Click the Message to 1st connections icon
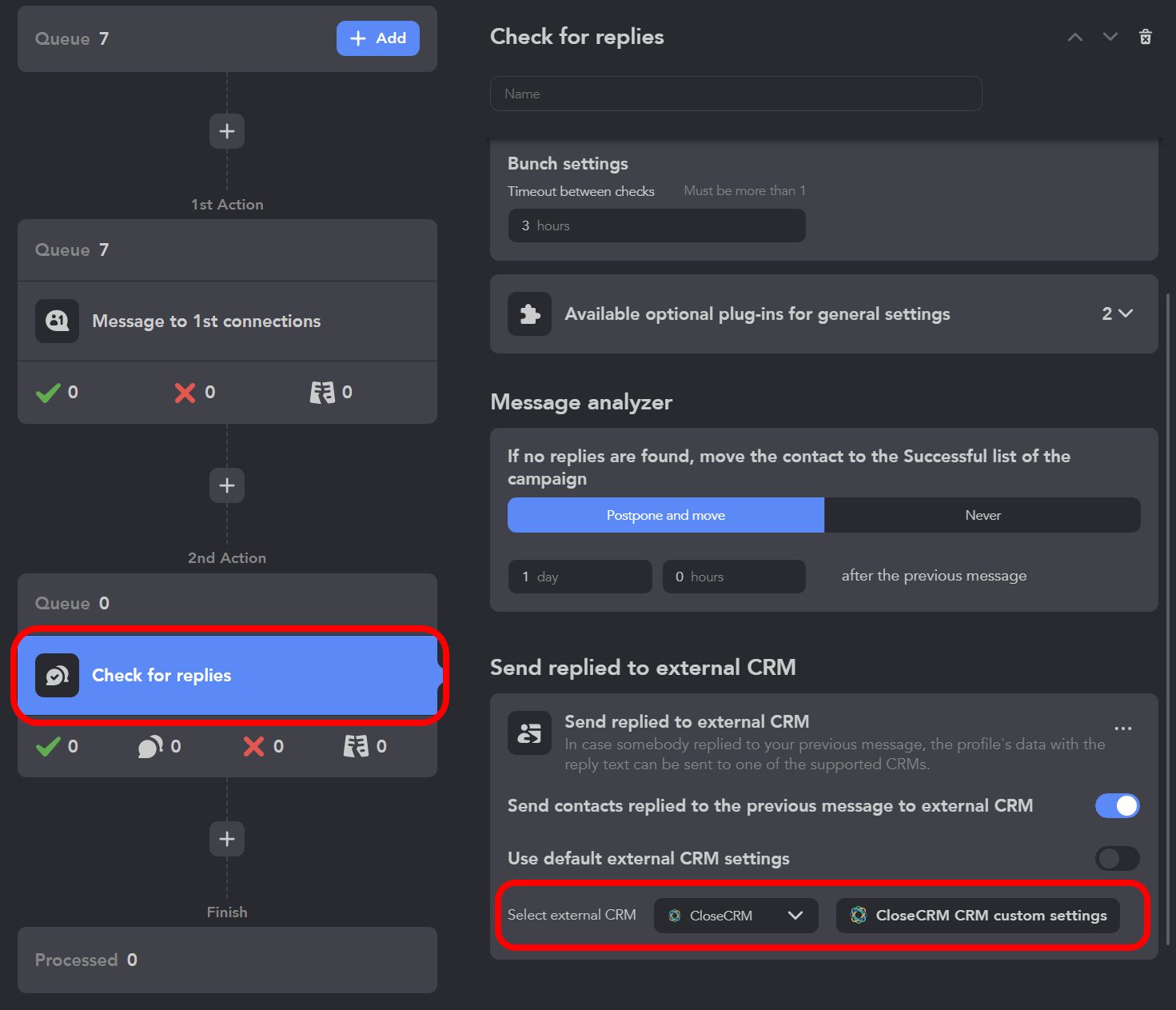The width and height of the screenshot is (1176, 1010). point(57,321)
